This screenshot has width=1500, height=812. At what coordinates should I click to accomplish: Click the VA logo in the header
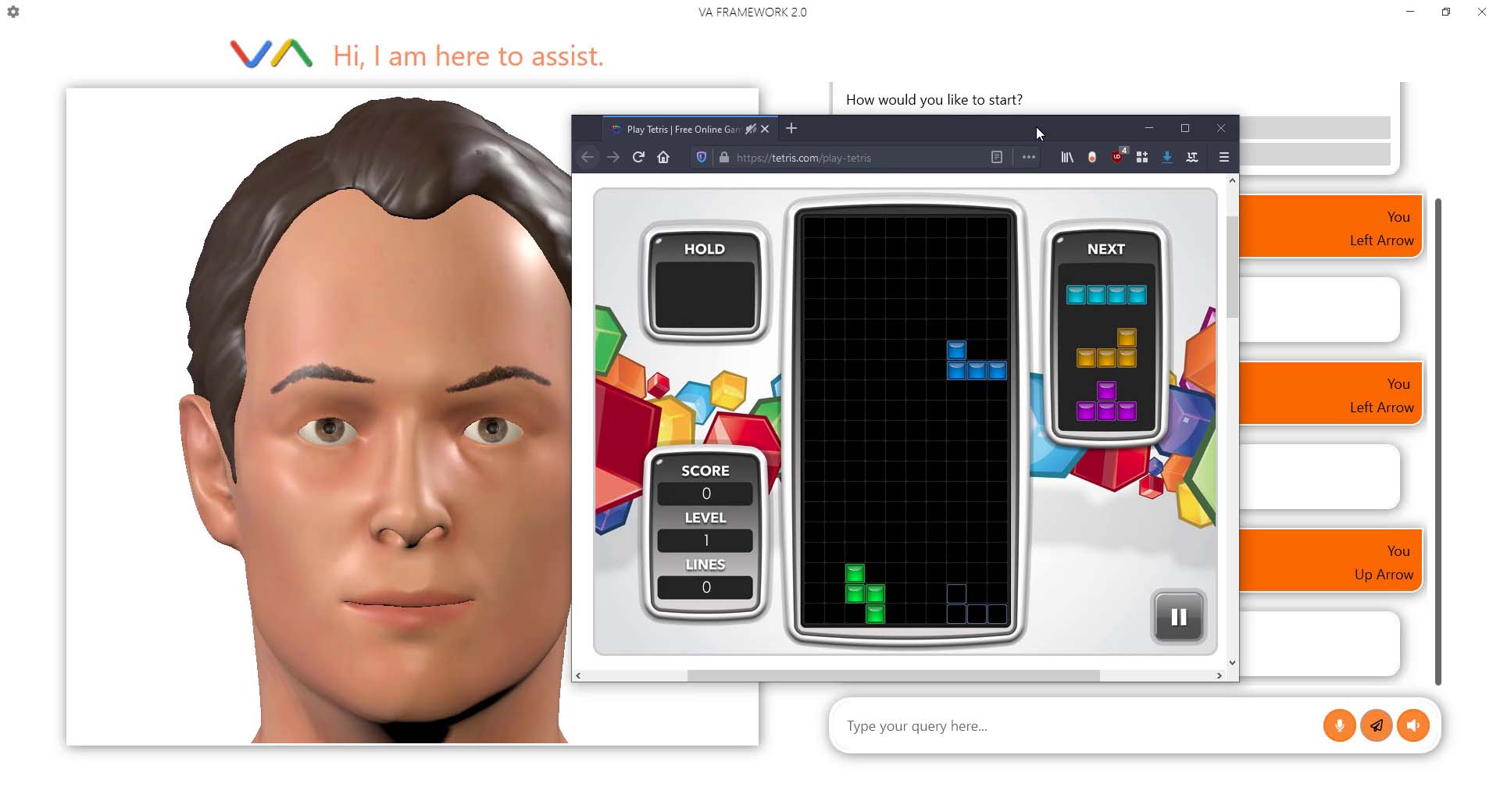click(x=271, y=54)
